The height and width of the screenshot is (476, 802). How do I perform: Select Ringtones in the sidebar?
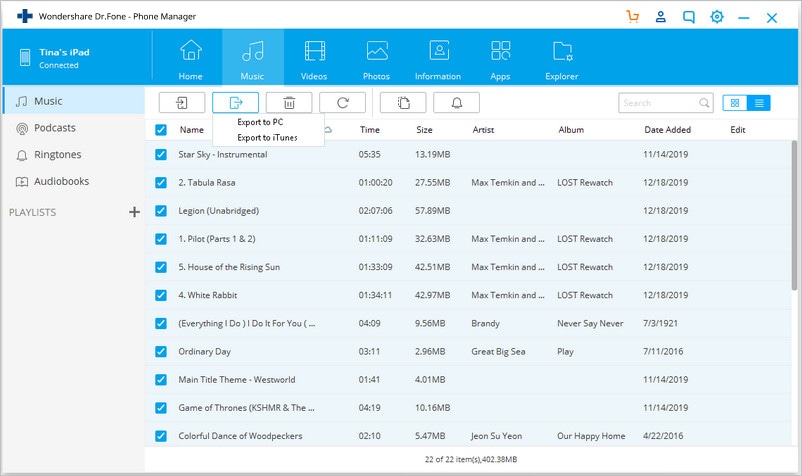click(x=74, y=154)
